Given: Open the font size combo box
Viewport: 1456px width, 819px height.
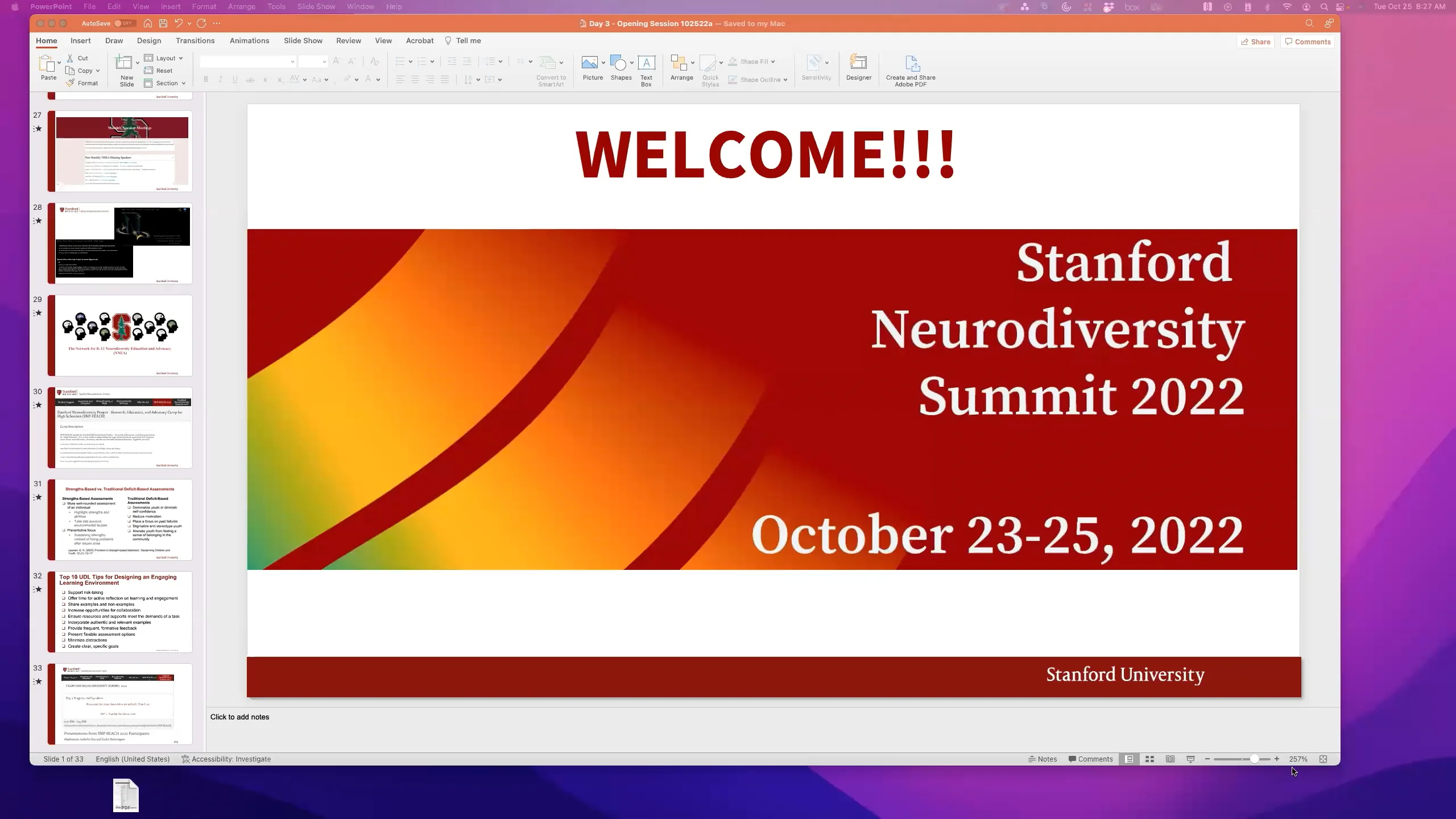Looking at the screenshot, I should pyautogui.click(x=313, y=61).
